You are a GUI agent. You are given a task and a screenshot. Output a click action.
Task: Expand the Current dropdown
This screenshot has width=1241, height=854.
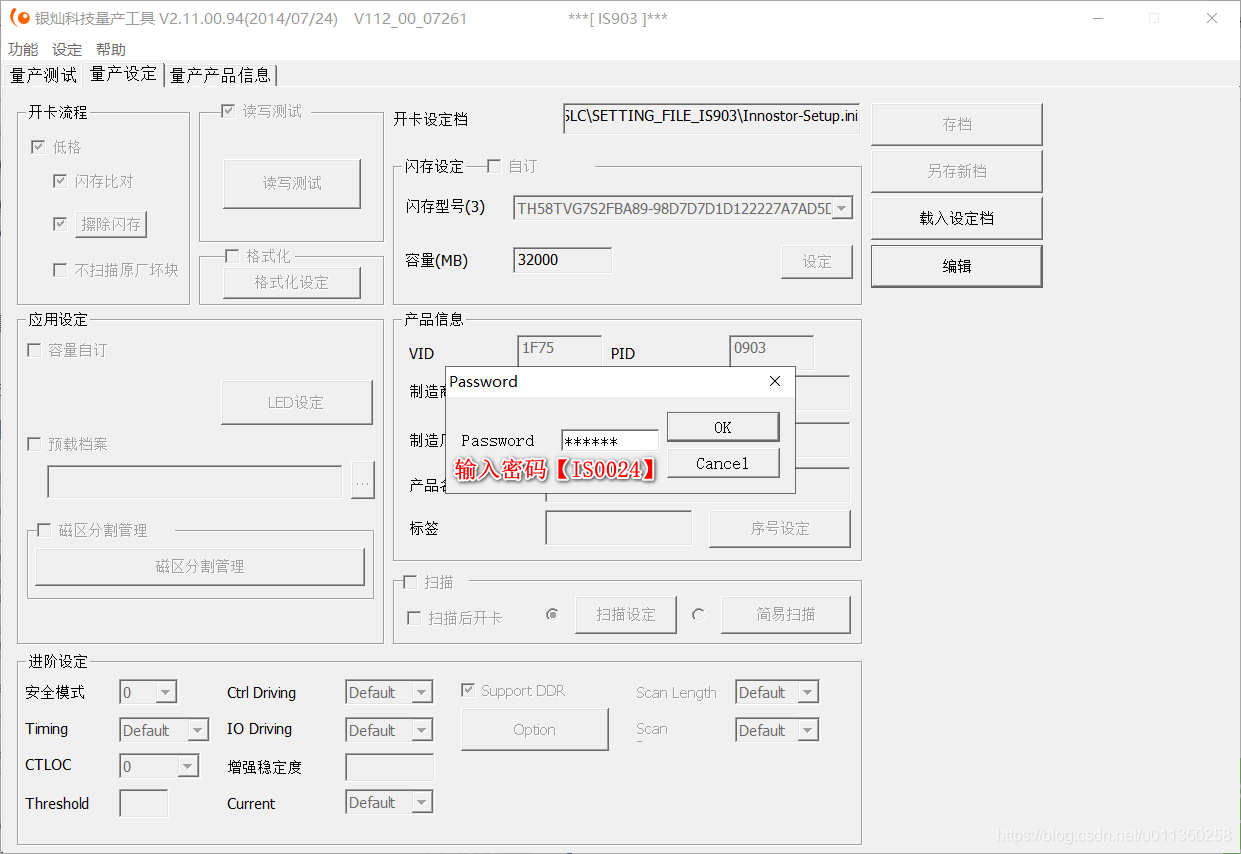point(422,802)
